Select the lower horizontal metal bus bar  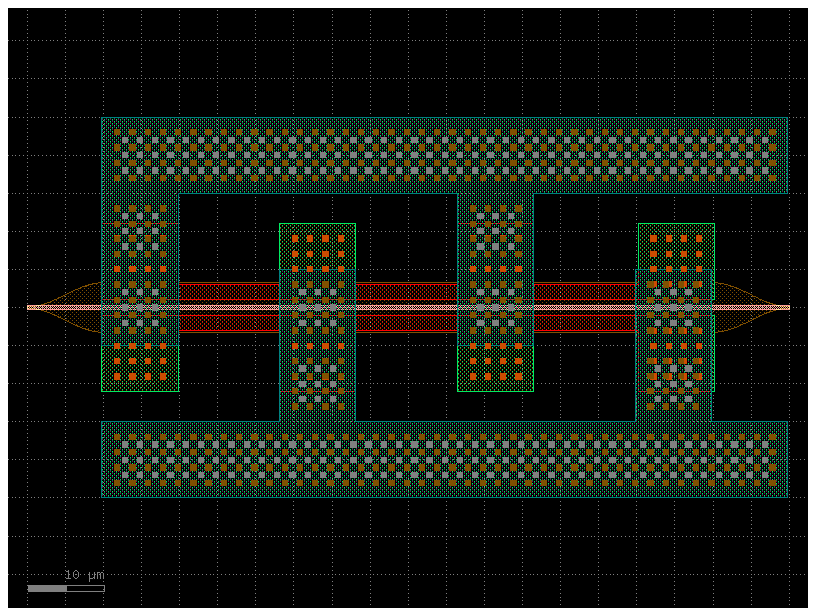pyautogui.click(x=444, y=459)
